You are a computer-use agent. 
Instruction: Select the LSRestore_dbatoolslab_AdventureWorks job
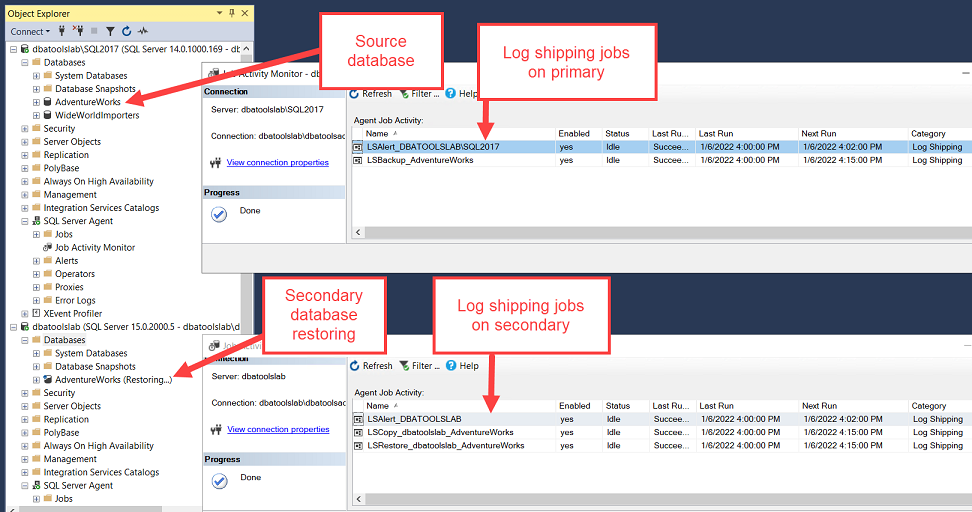pyautogui.click(x=661, y=445)
